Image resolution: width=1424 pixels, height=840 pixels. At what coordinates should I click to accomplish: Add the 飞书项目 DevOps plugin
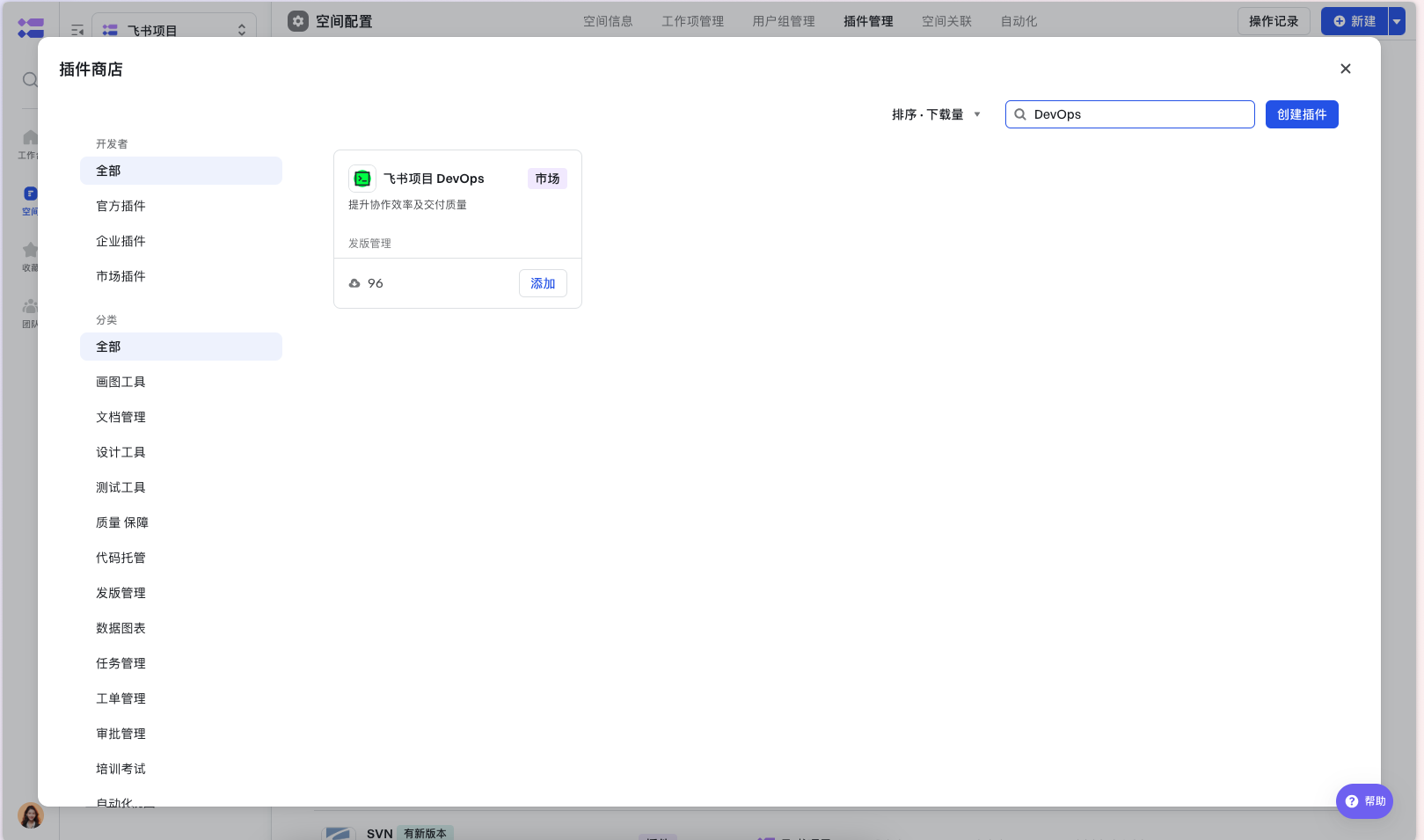[x=543, y=283]
